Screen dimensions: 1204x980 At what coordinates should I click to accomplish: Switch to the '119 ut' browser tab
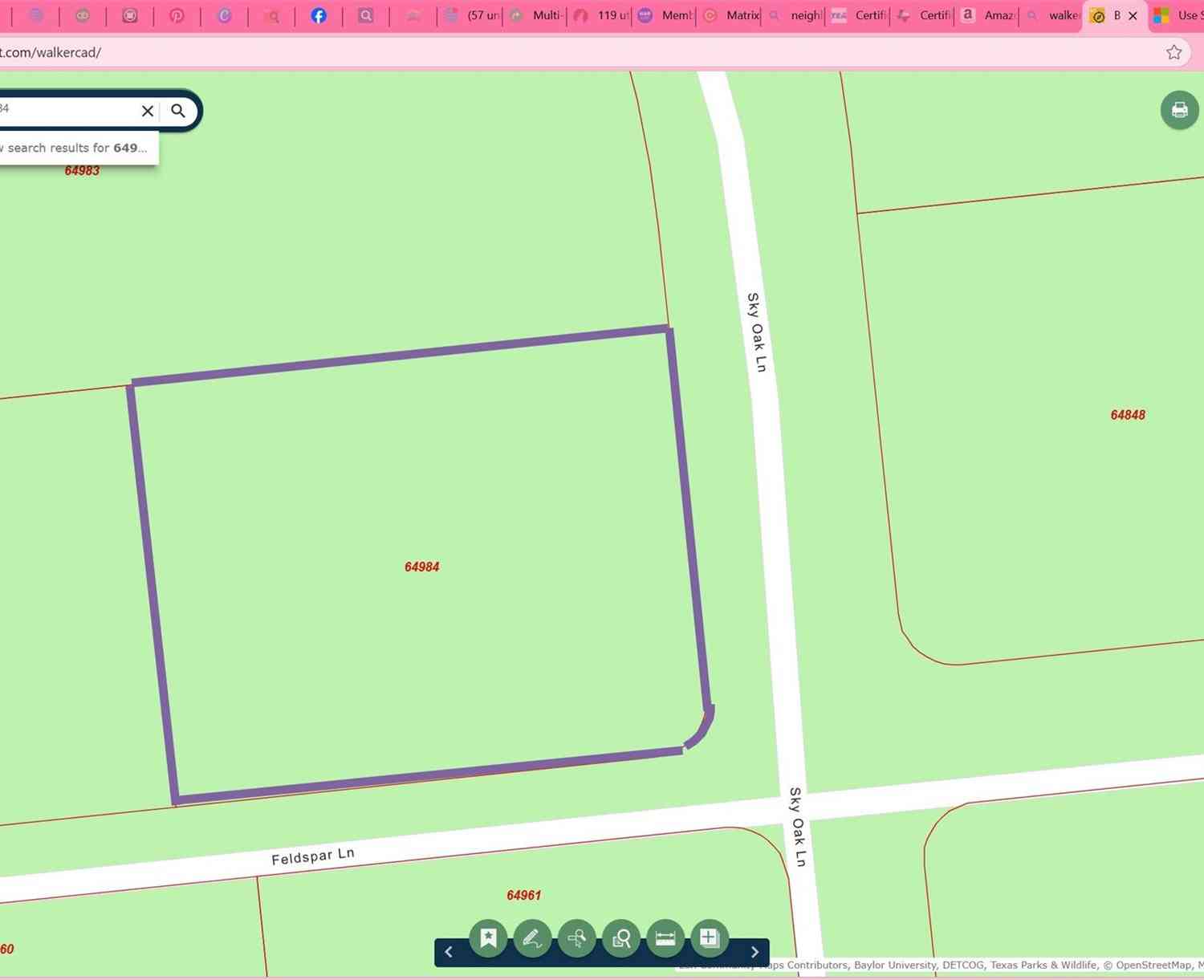601,15
